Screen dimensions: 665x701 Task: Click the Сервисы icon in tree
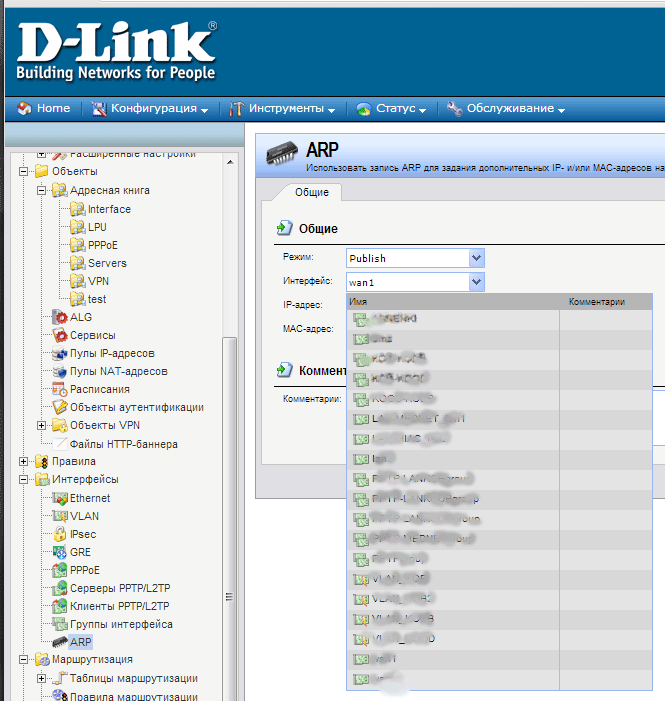(59, 335)
